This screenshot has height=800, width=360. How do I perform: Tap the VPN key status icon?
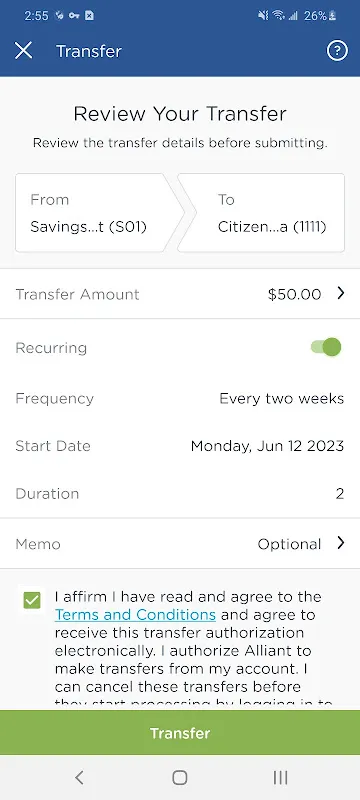pos(74,16)
